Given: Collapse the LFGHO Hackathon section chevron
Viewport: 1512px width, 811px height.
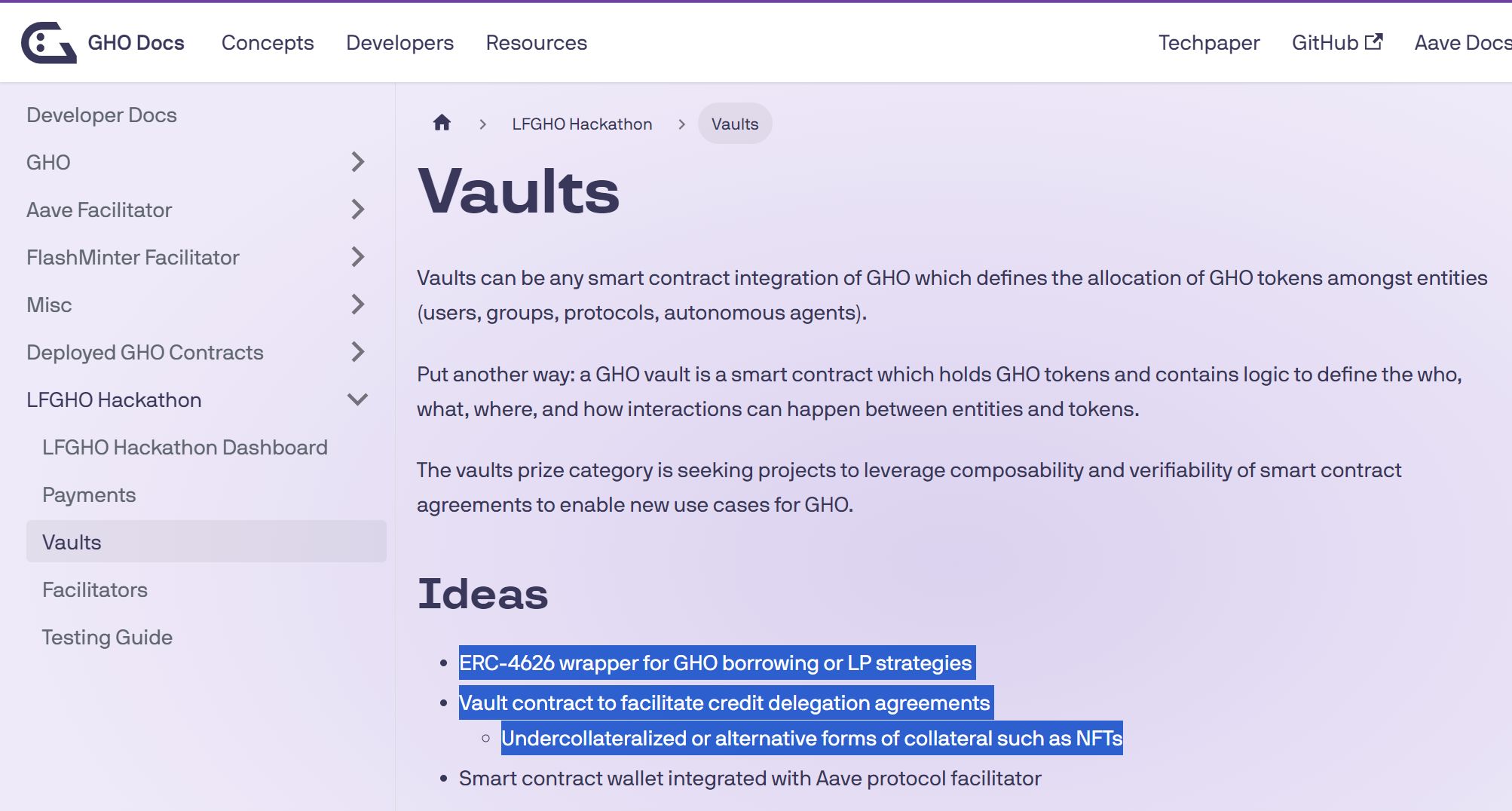Looking at the screenshot, I should pos(357,399).
